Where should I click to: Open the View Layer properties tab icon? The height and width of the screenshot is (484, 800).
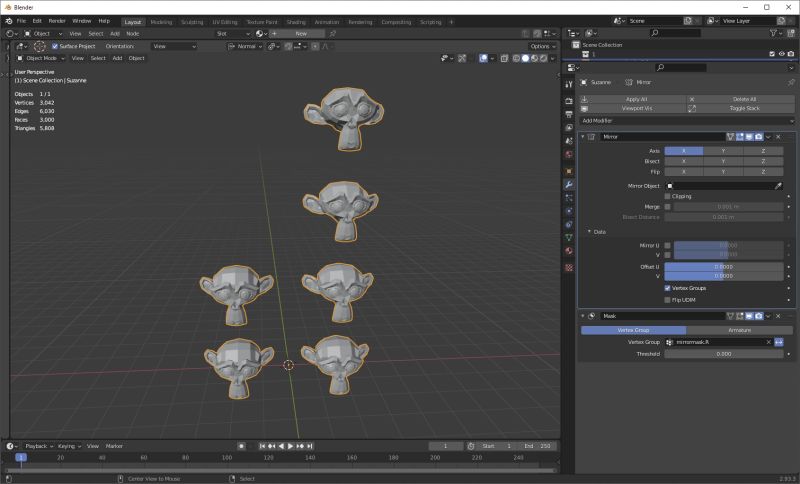[x=569, y=128]
